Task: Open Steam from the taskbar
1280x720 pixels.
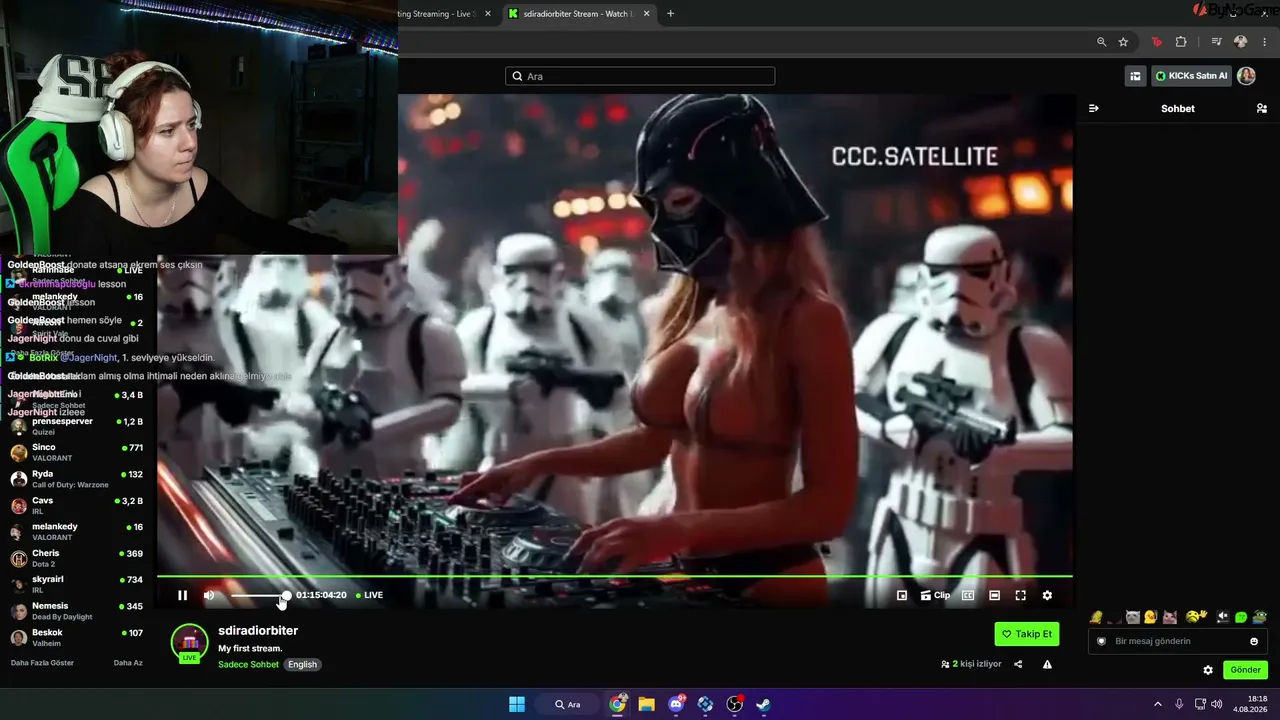Action: click(763, 704)
